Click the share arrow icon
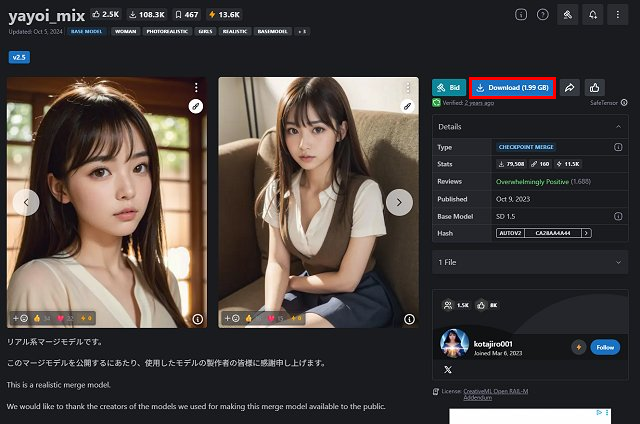This screenshot has width=640, height=424. 570,88
